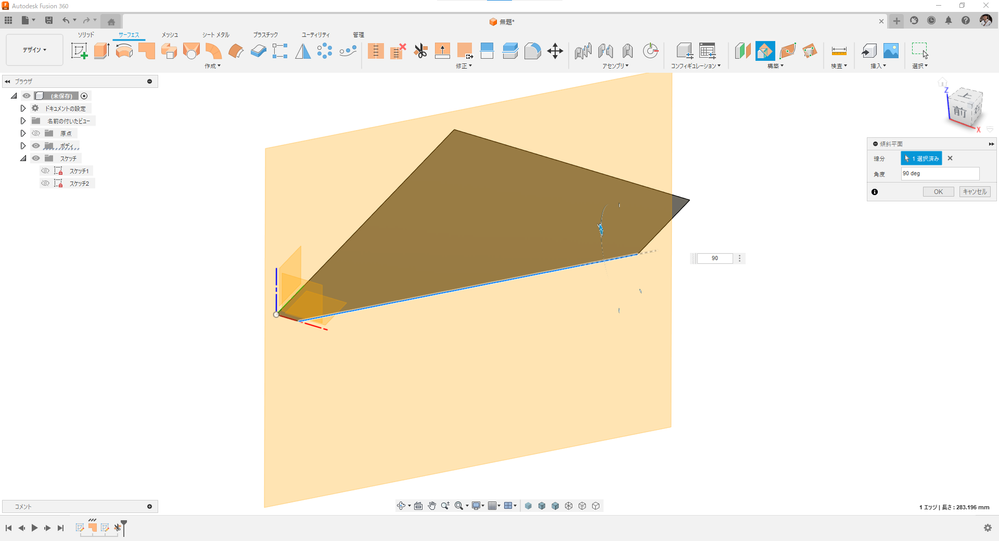Select the Ruled surface tool
Viewport: 999px width, 541px height.
click(x=213, y=51)
